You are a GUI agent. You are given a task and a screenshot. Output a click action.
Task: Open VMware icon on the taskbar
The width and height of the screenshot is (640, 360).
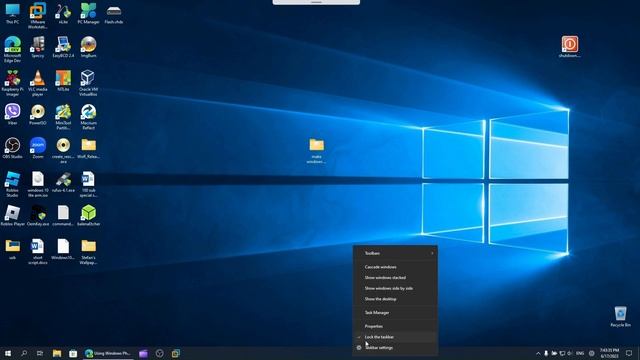pos(176,353)
